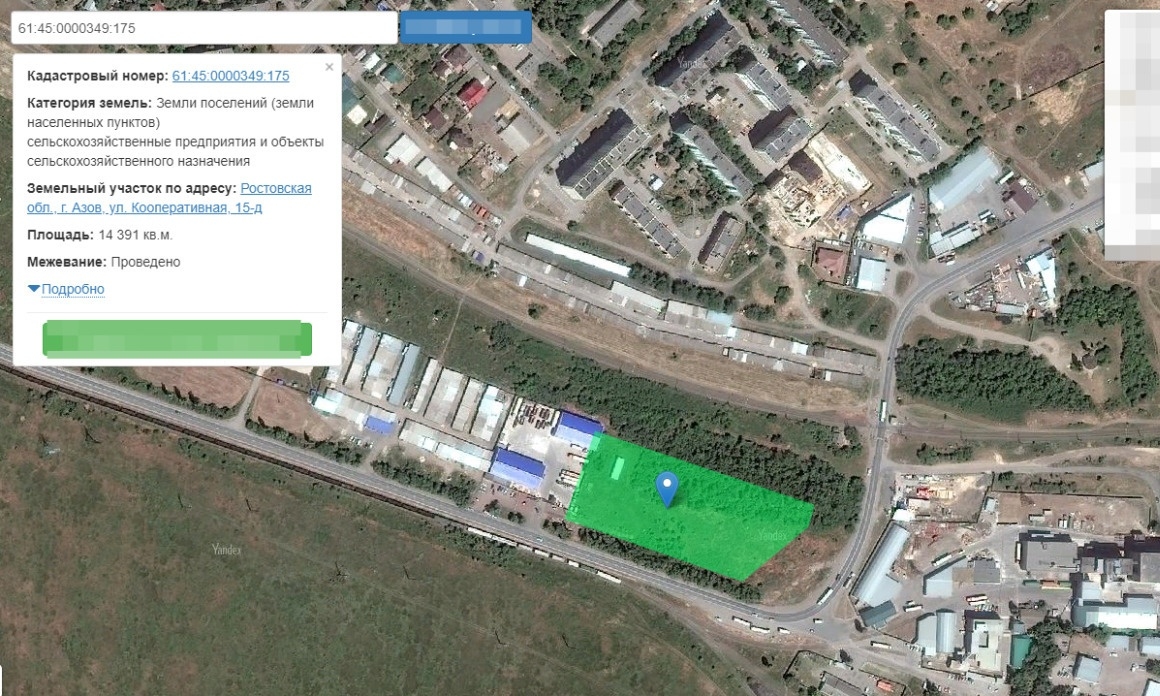Image resolution: width=1160 pixels, height=696 pixels.
Task: Click the light green rectangle inside parcel
Action: (618, 467)
